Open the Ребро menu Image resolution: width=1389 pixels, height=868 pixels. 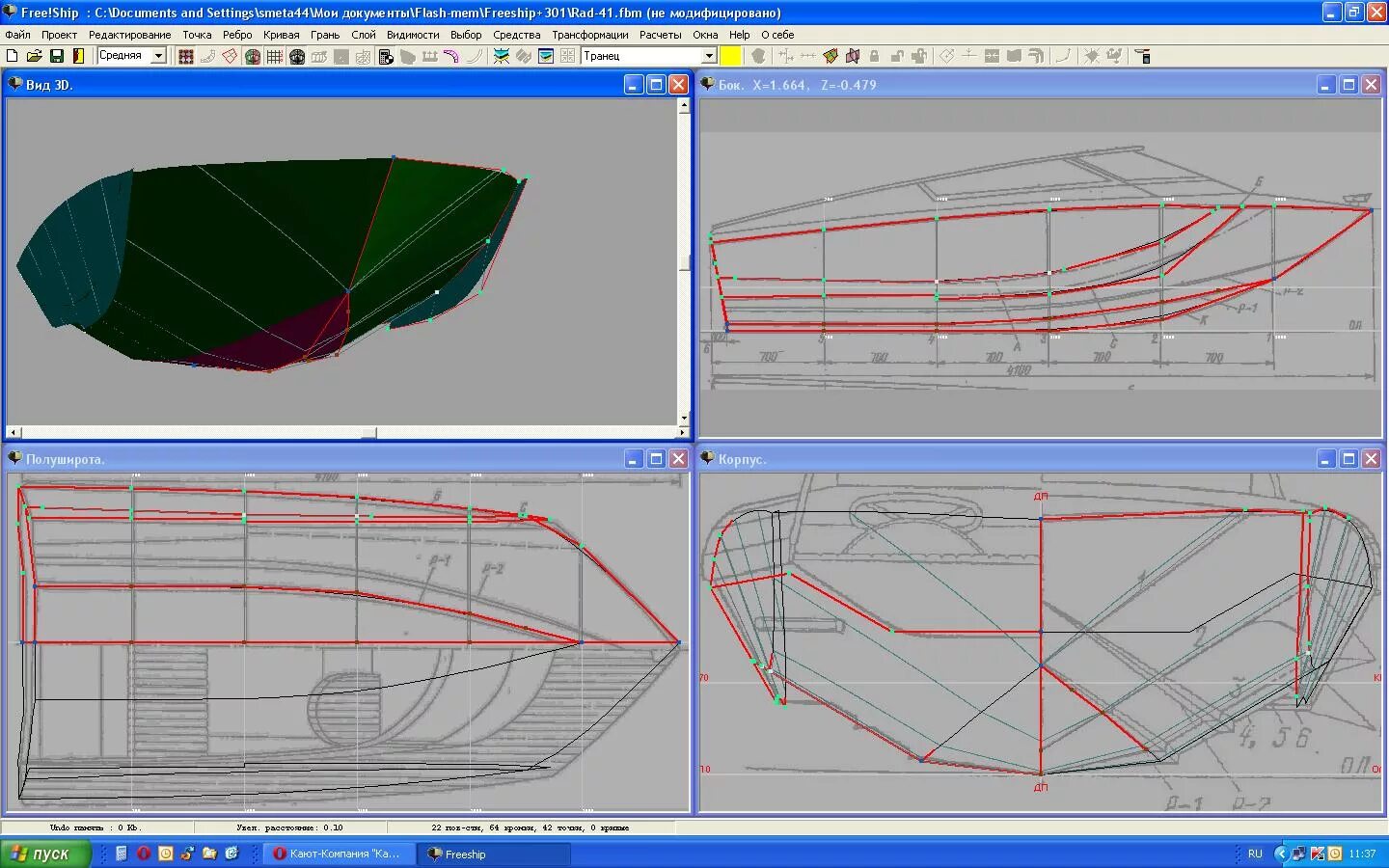coord(237,35)
